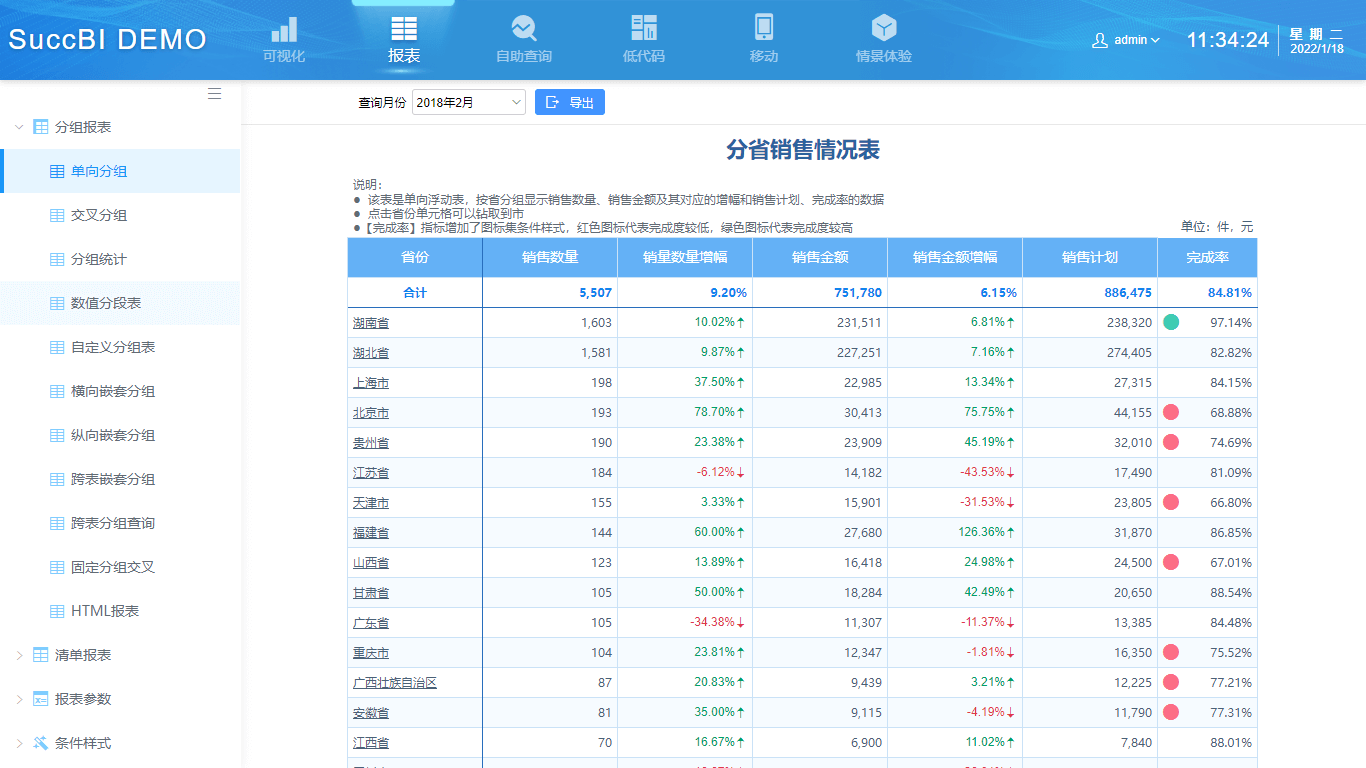Open the 可视化 visualization module
1366x768 pixels.
pos(283,38)
